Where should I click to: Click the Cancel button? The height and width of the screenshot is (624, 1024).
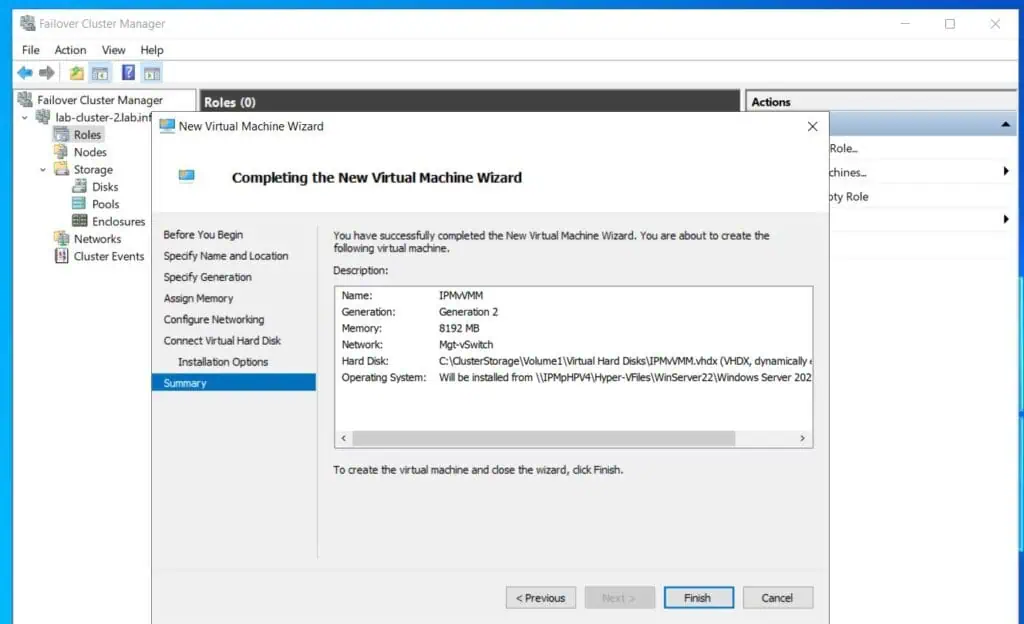pyautogui.click(x=778, y=598)
